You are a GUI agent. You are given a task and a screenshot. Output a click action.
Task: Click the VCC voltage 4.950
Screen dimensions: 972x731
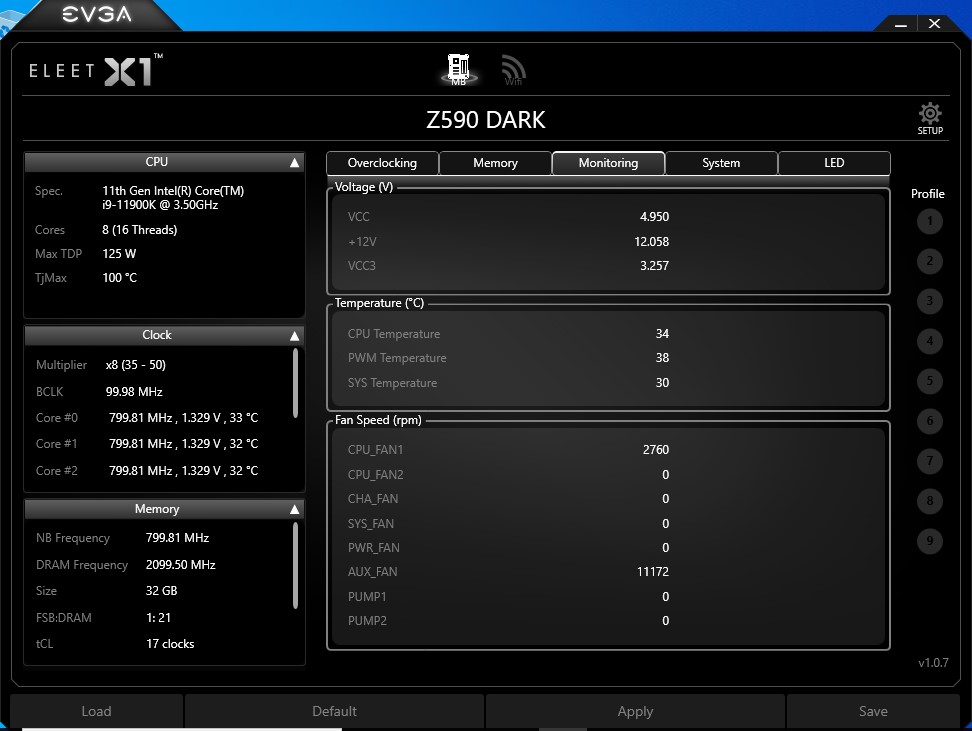click(655, 216)
